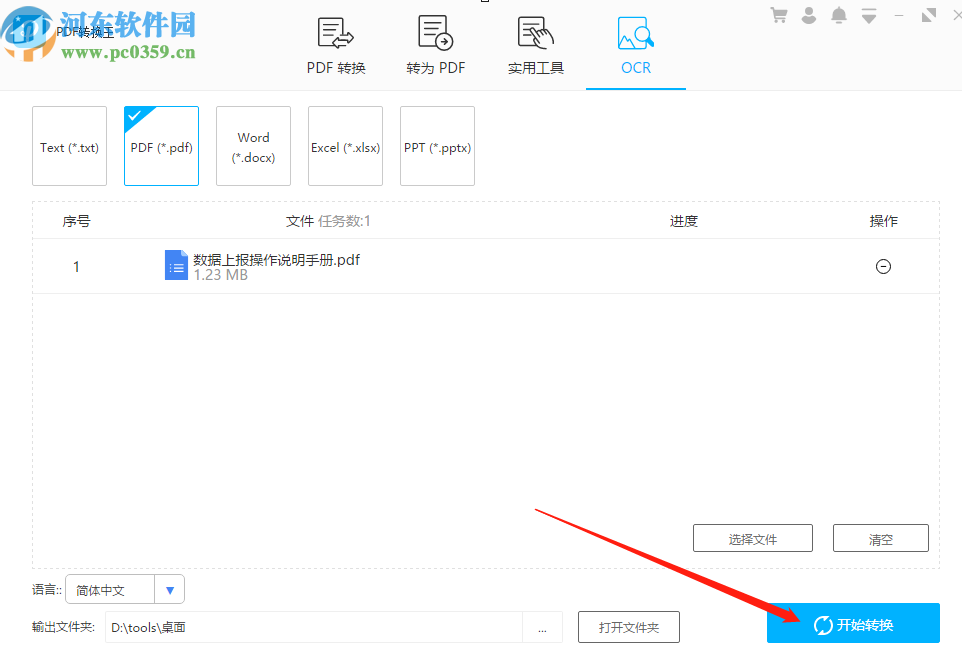Screen dimensions: 962x661
Task: Click the language dropdown arrow
Action: (x=170, y=590)
